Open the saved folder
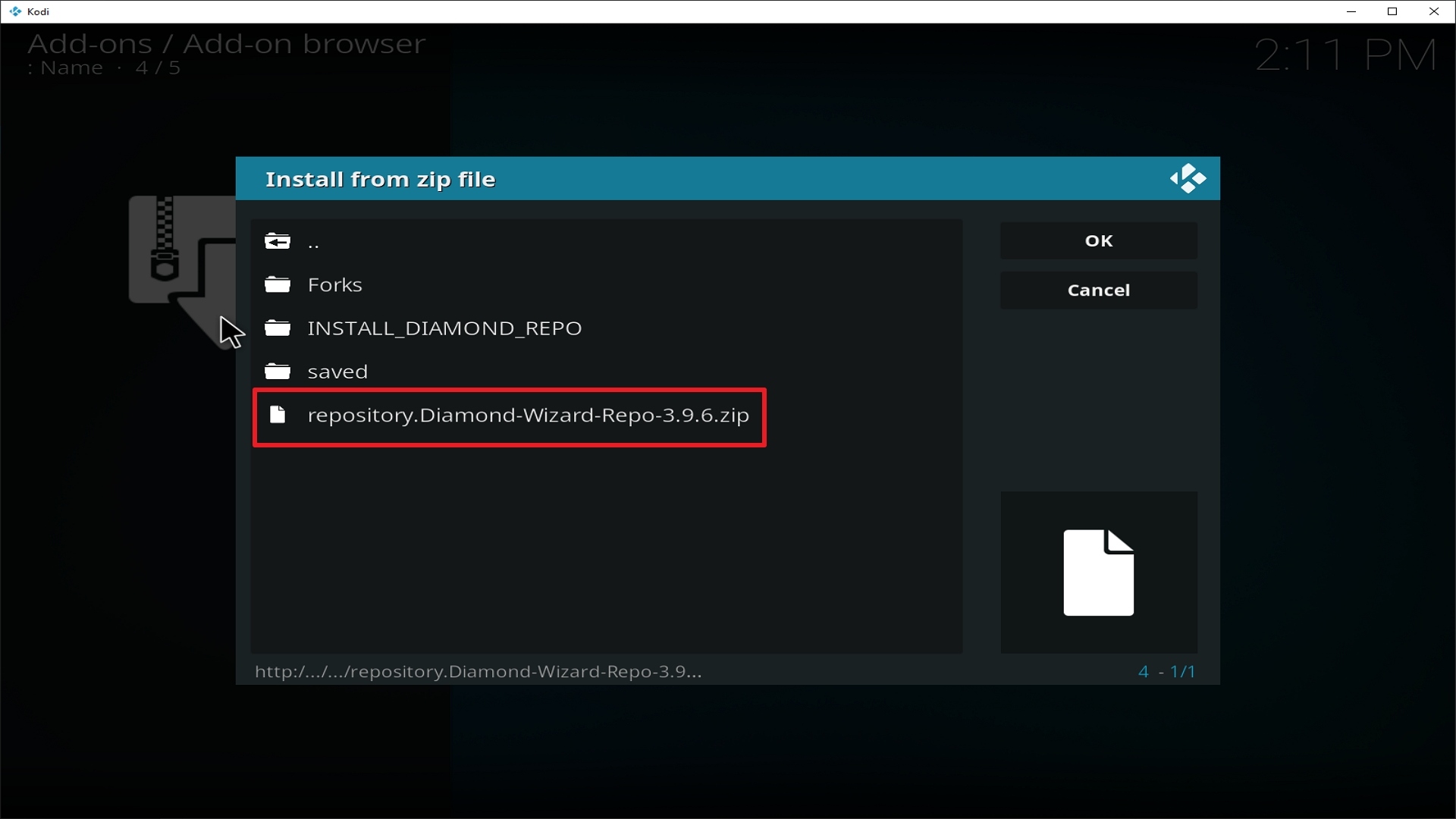 (607, 372)
